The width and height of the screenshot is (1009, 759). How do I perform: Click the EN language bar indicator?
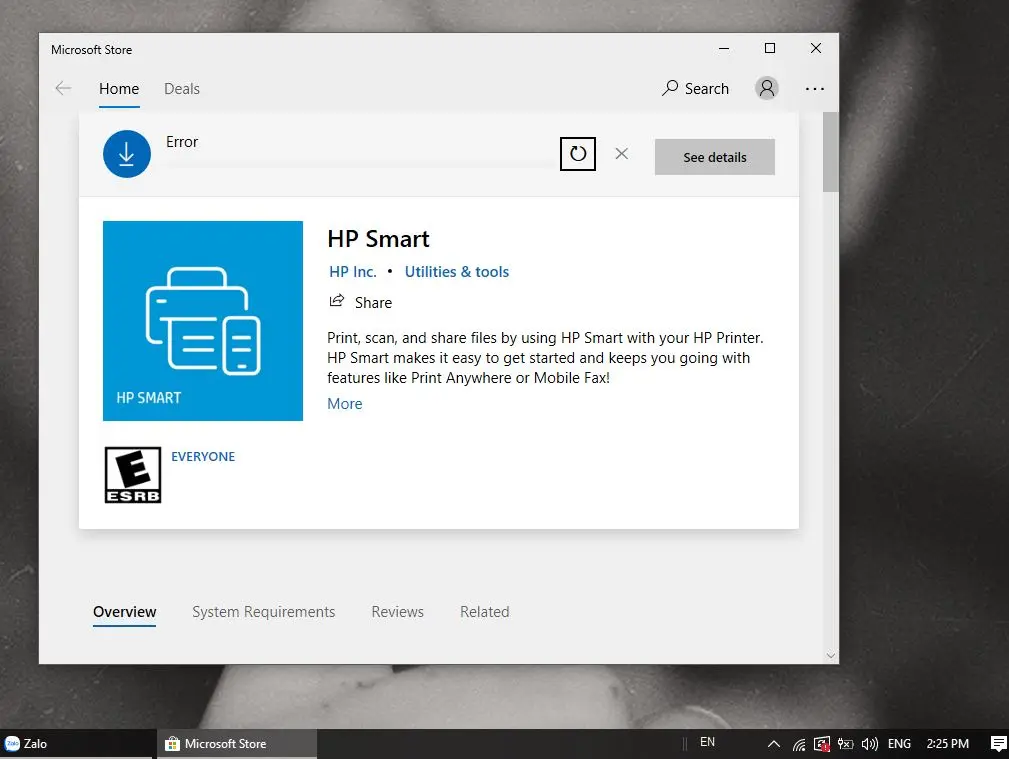707,742
